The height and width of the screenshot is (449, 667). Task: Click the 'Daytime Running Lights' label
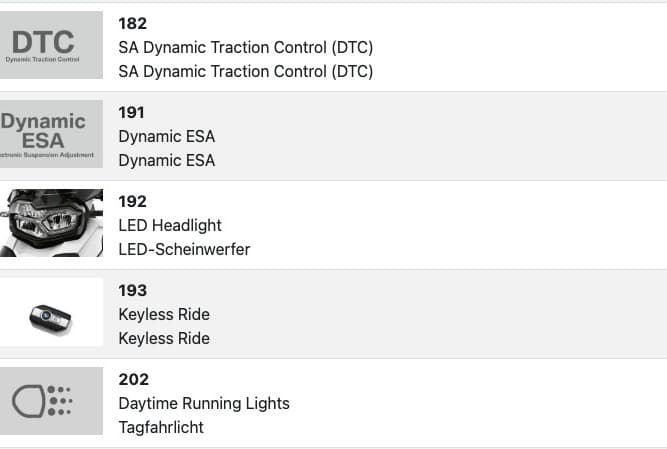pyautogui.click(x=204, y=403)
